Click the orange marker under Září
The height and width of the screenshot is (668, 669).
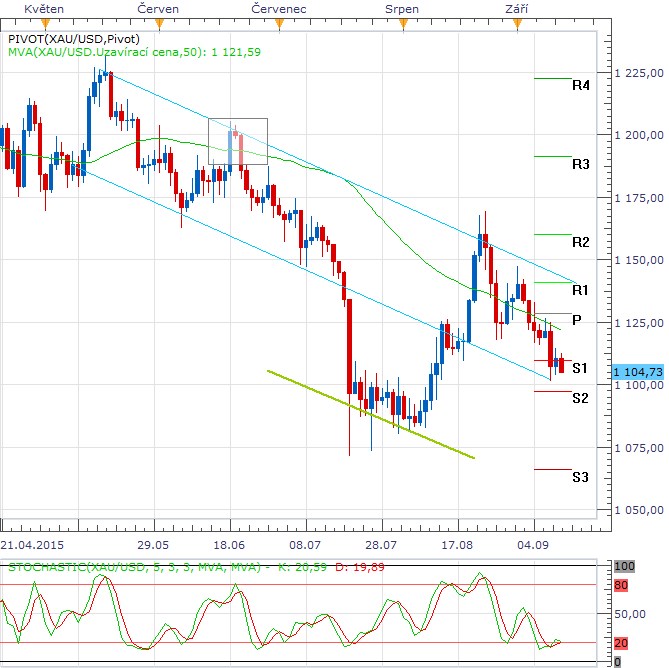(x=516, y=21)
